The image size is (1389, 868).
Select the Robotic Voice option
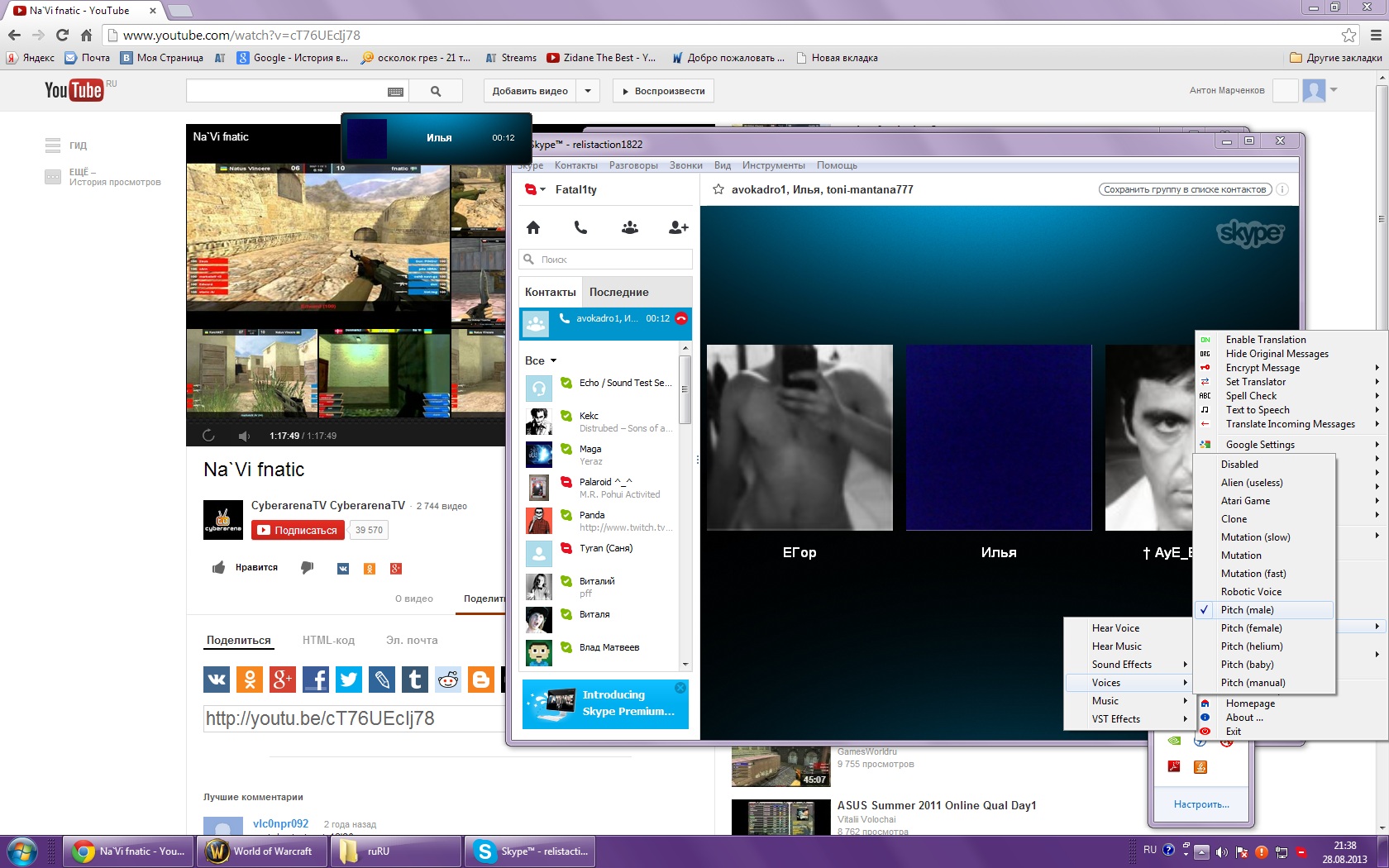pyautogui.click(x=1264, y=592)
